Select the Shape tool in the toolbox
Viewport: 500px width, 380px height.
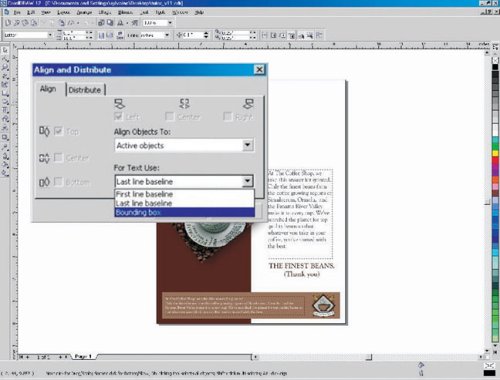(5, 59)
